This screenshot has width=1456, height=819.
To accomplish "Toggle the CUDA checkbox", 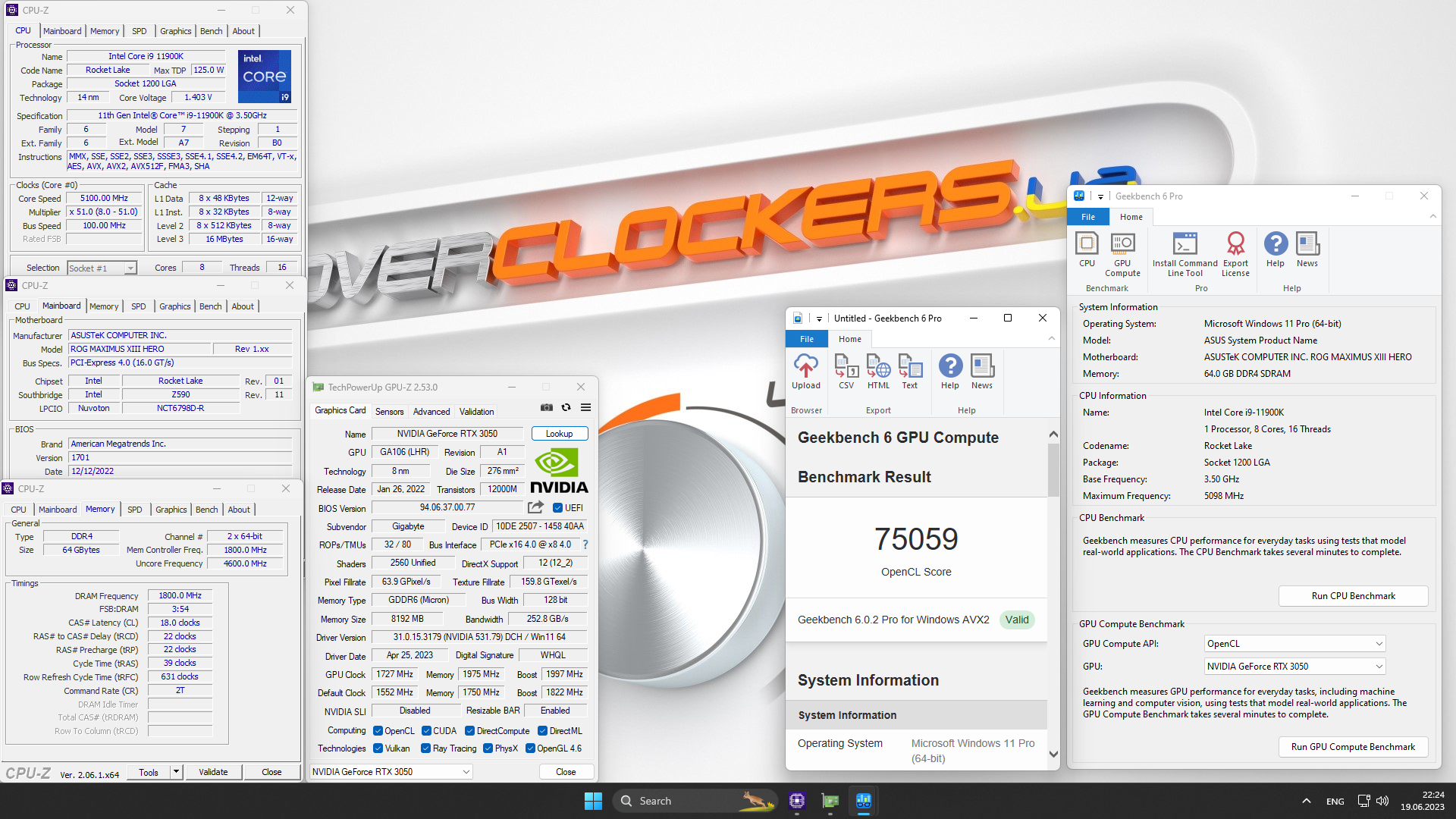I will point(426,731).
